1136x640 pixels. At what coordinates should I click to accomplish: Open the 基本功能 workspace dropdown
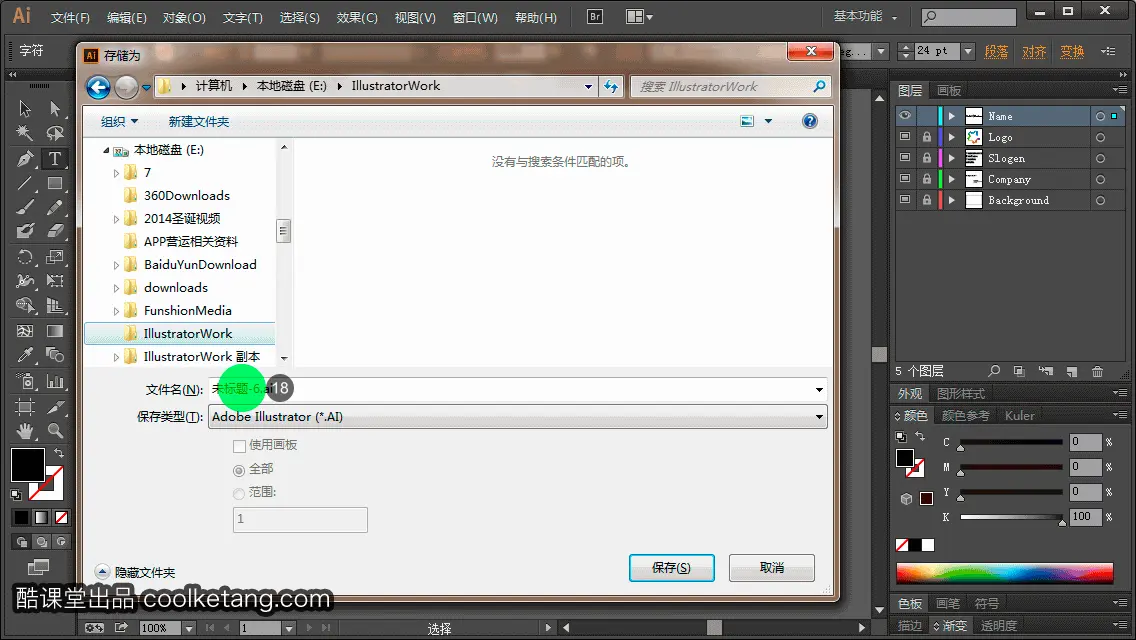(x=866, y=16)
